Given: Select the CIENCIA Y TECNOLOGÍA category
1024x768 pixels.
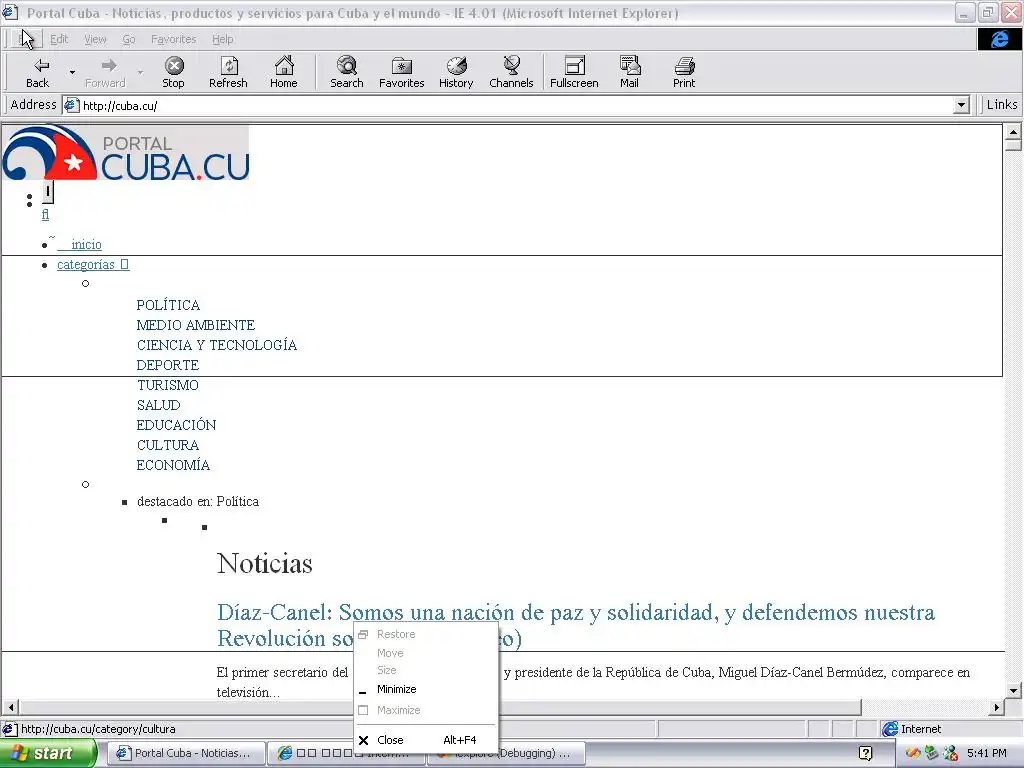Looking at the screenshot, I should [216, 345].
